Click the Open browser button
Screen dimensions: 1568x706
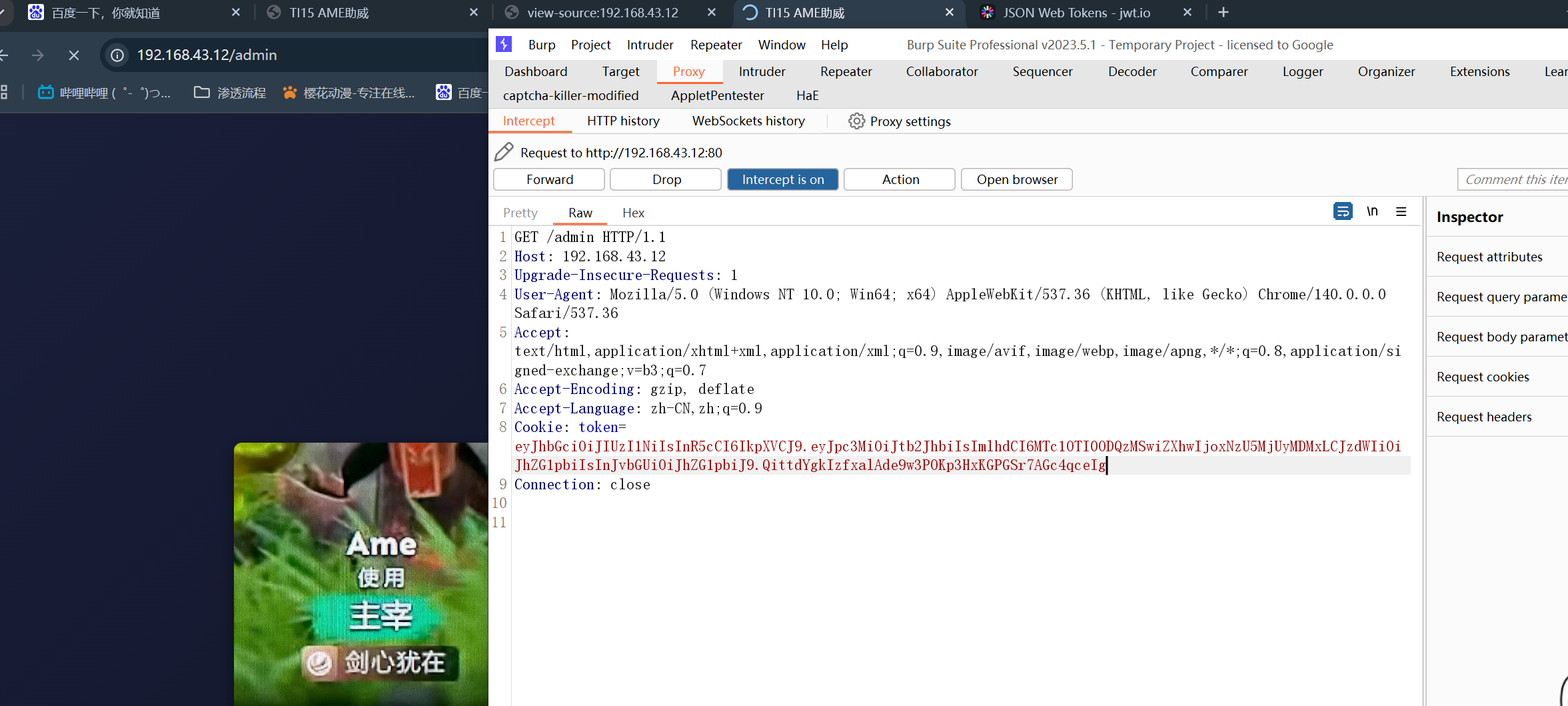[1017, 179]
